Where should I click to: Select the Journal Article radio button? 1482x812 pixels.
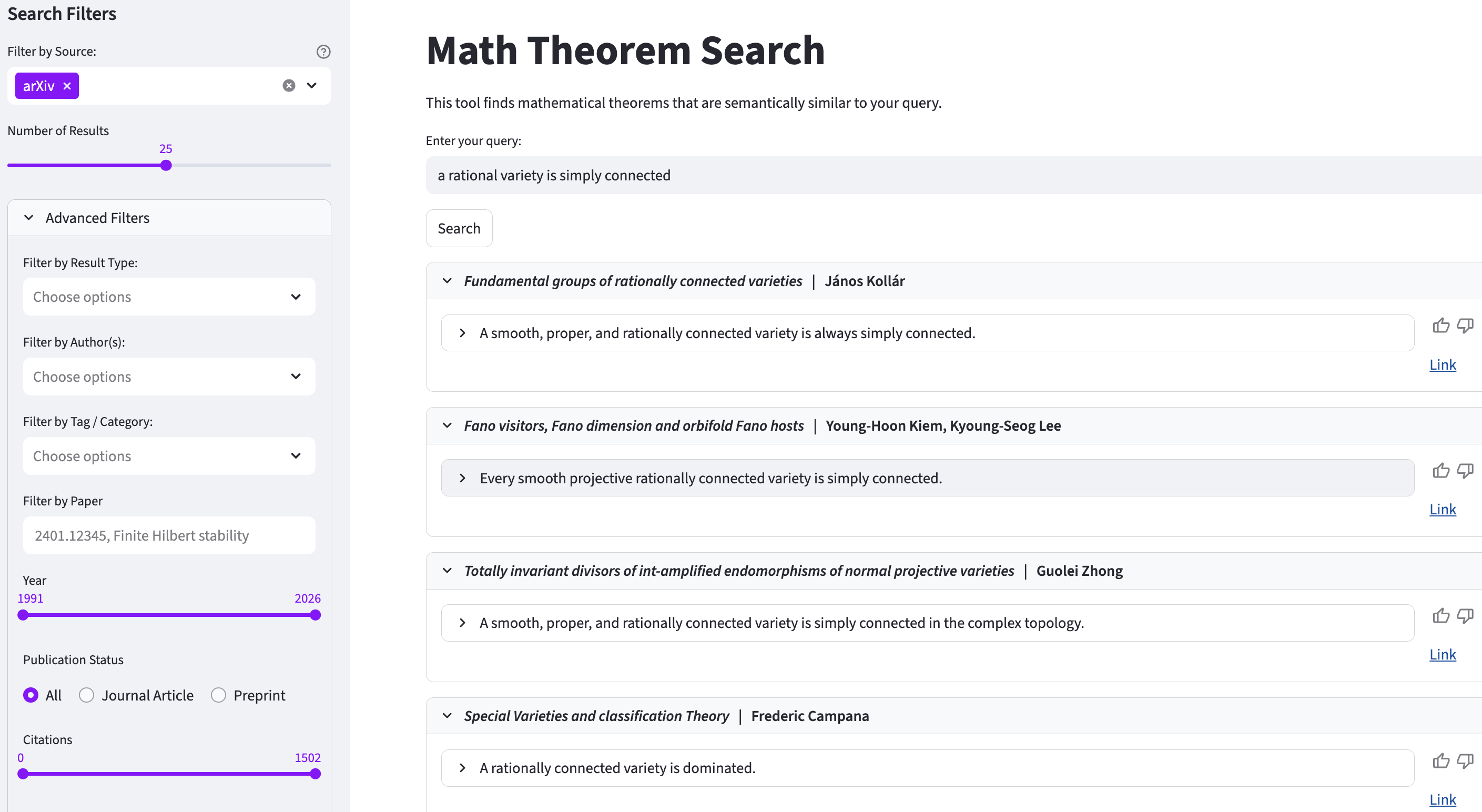(x=87, y=695)
